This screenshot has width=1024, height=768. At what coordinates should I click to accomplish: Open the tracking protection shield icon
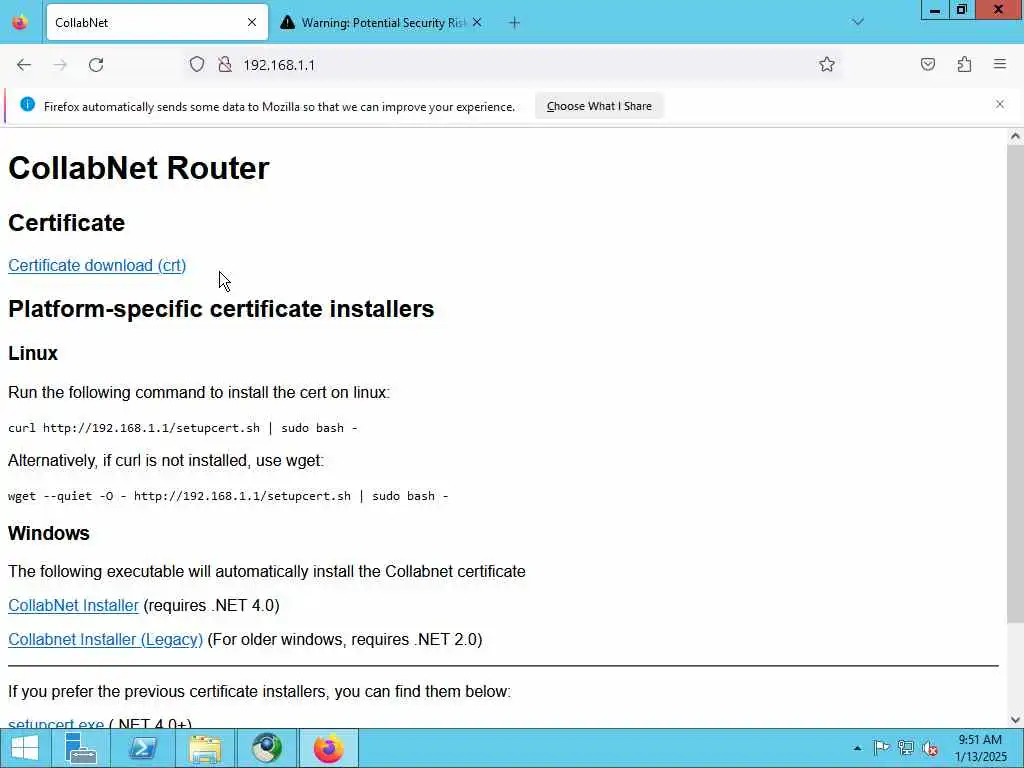coord(197,64)
